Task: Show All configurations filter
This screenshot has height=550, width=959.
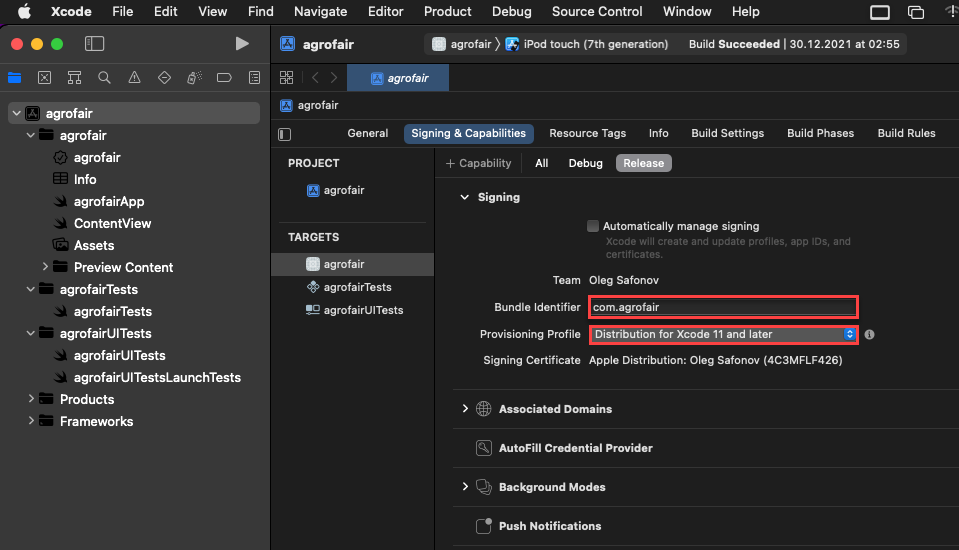Action: tap(541, 163)
